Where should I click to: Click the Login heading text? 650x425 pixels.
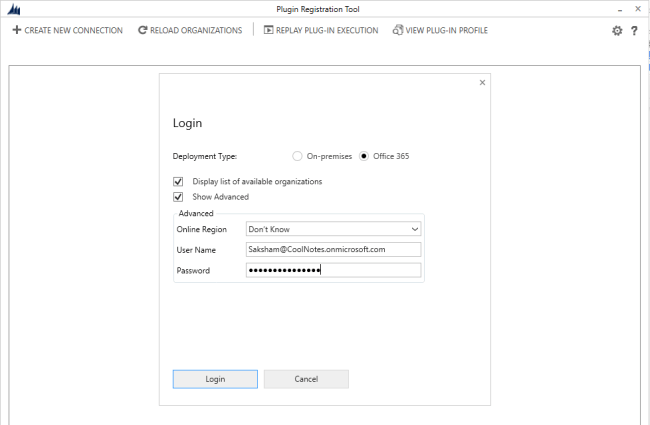point(187,123)
